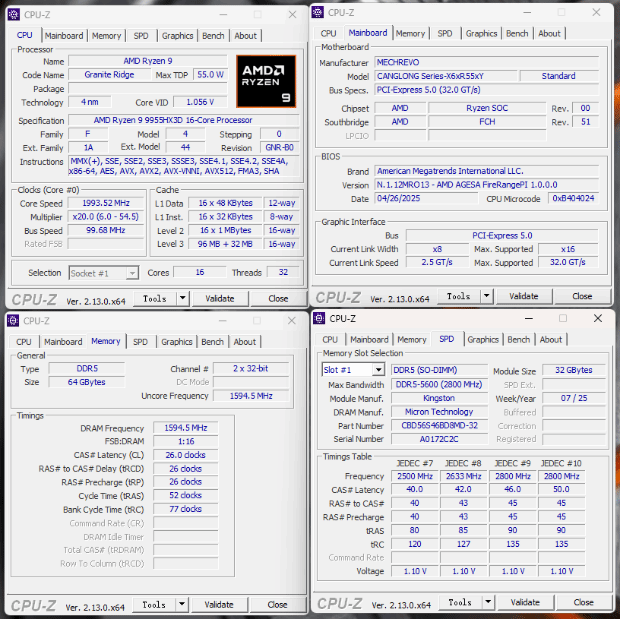
Task: Click Close button in the Memory window
Action: coord(278,604)
